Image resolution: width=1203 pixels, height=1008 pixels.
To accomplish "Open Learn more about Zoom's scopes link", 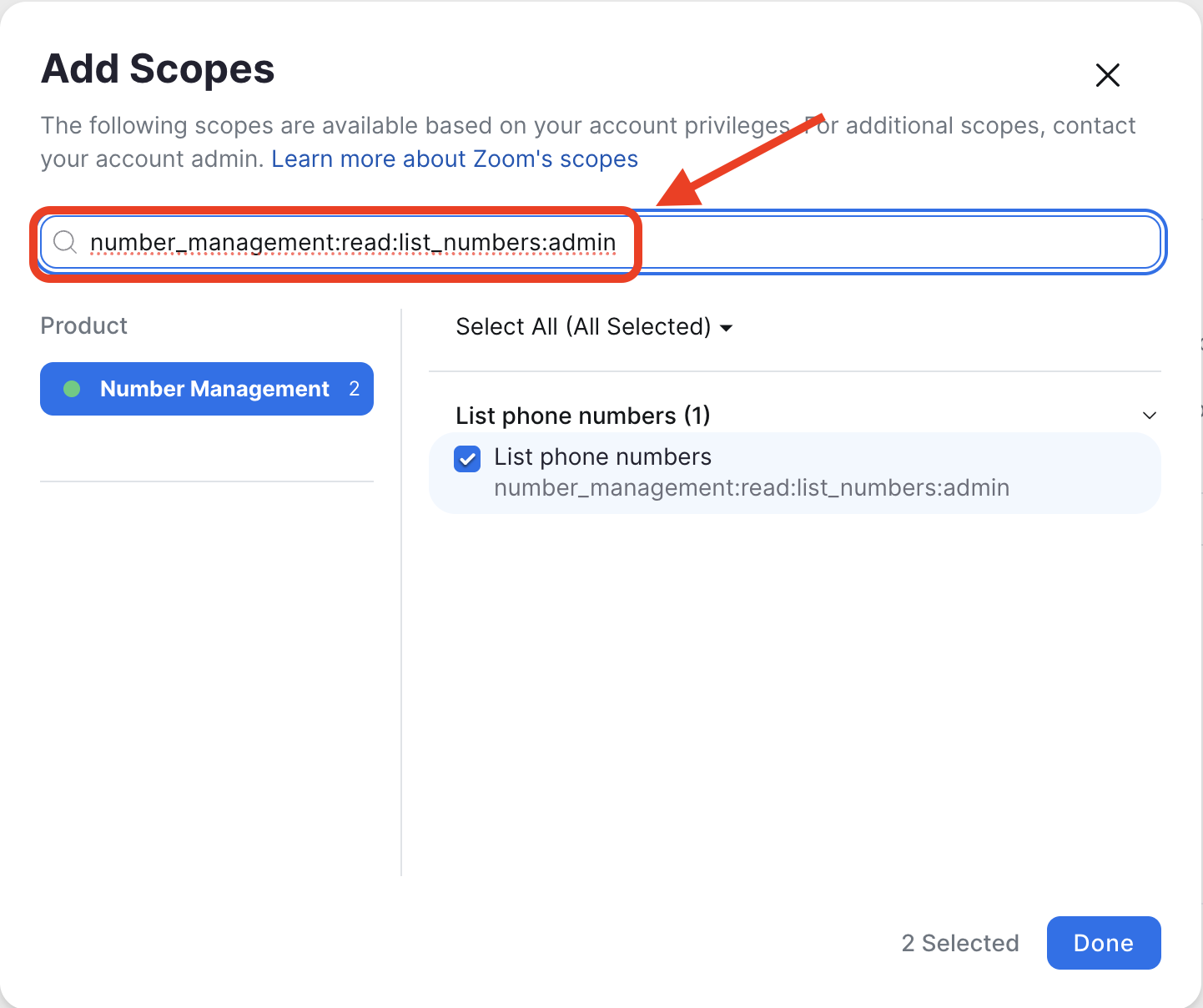I will point(455,159).
